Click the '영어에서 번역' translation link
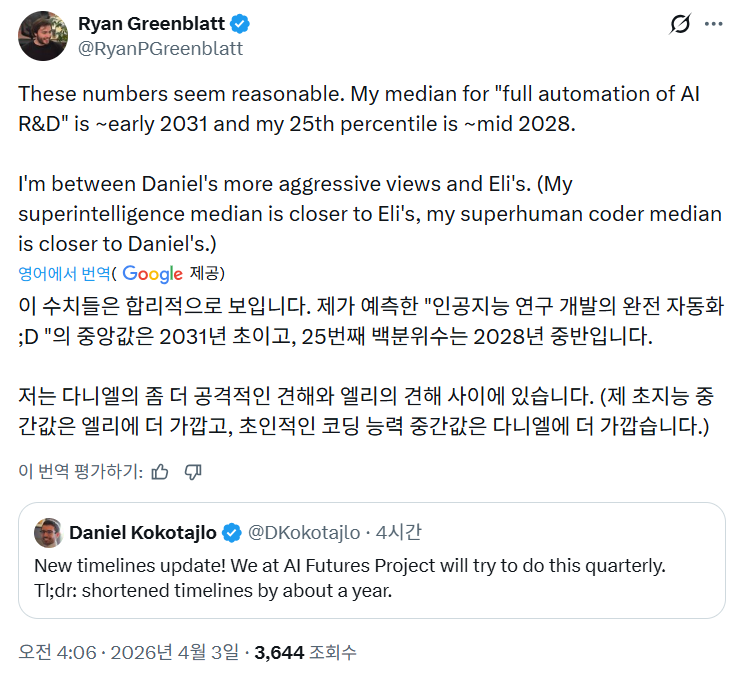 65,273
